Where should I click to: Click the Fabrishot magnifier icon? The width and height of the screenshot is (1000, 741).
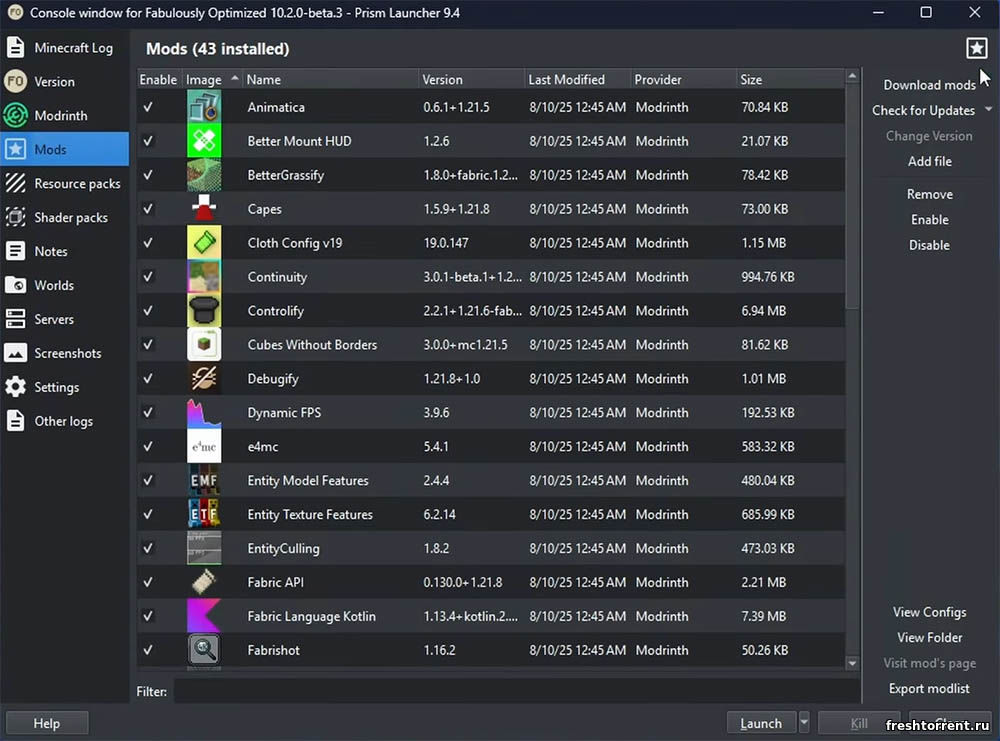[x=204, y=650]
